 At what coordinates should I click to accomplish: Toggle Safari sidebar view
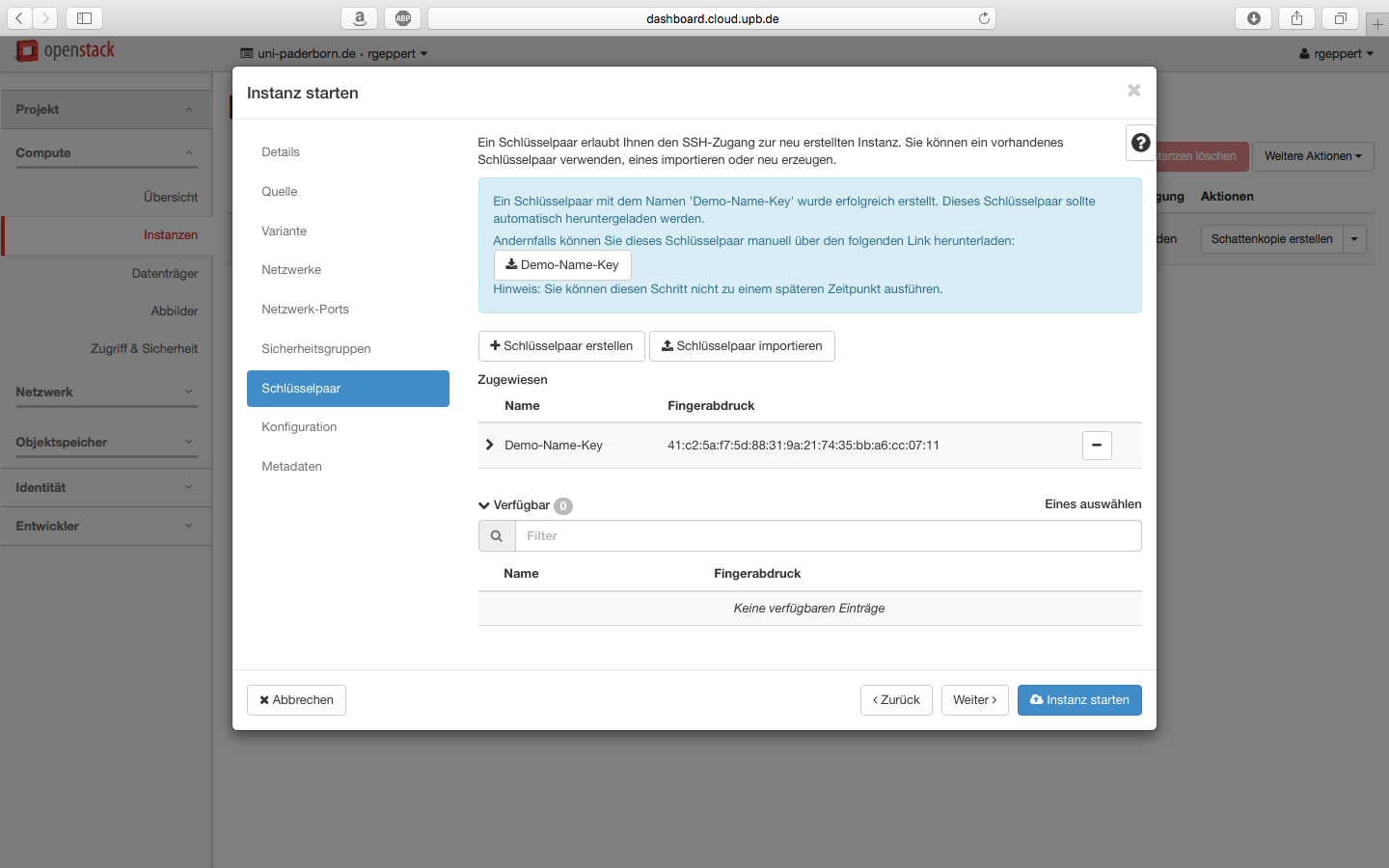click(x=84, y=18)
